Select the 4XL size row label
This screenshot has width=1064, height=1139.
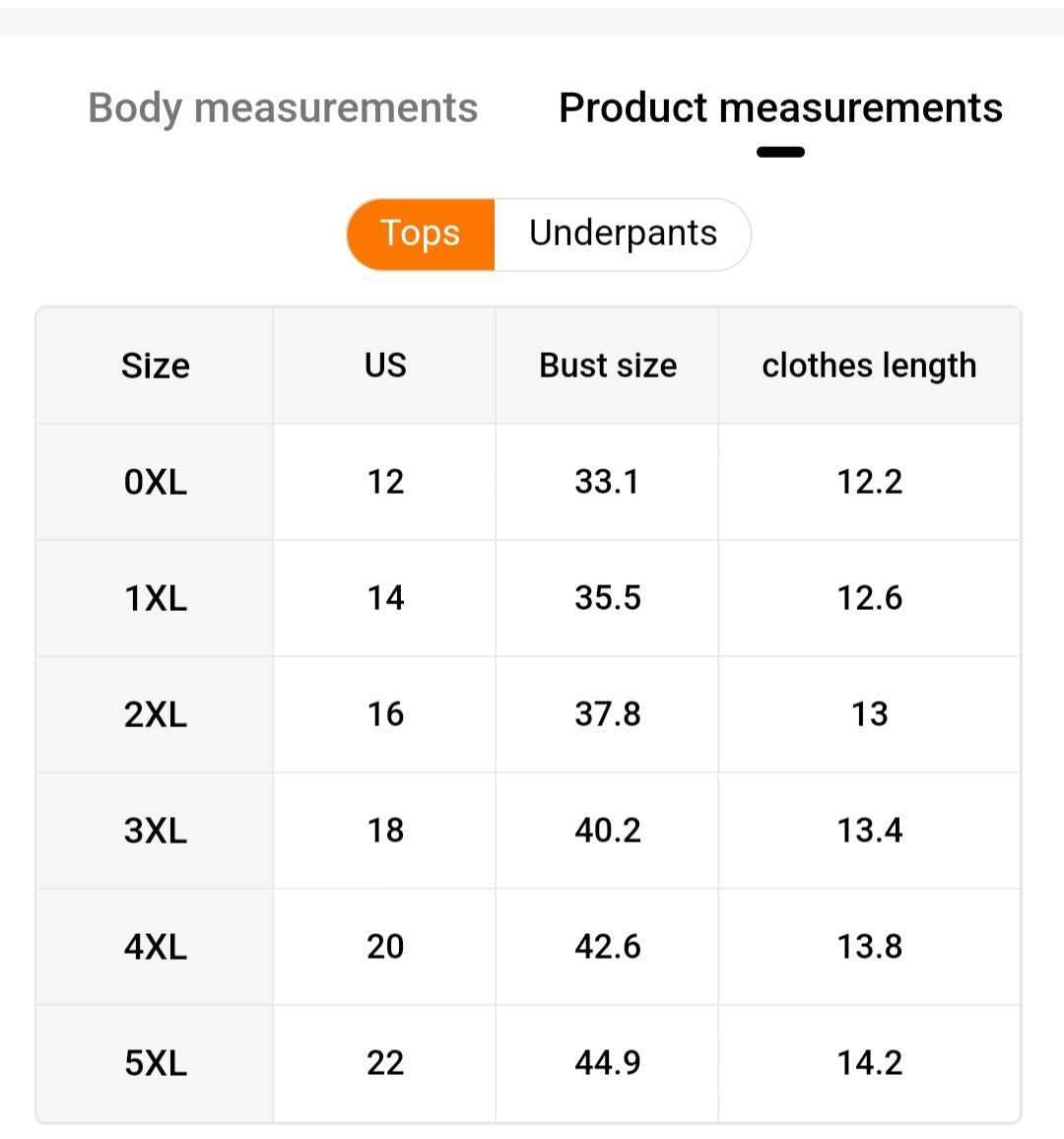[156, 947]
